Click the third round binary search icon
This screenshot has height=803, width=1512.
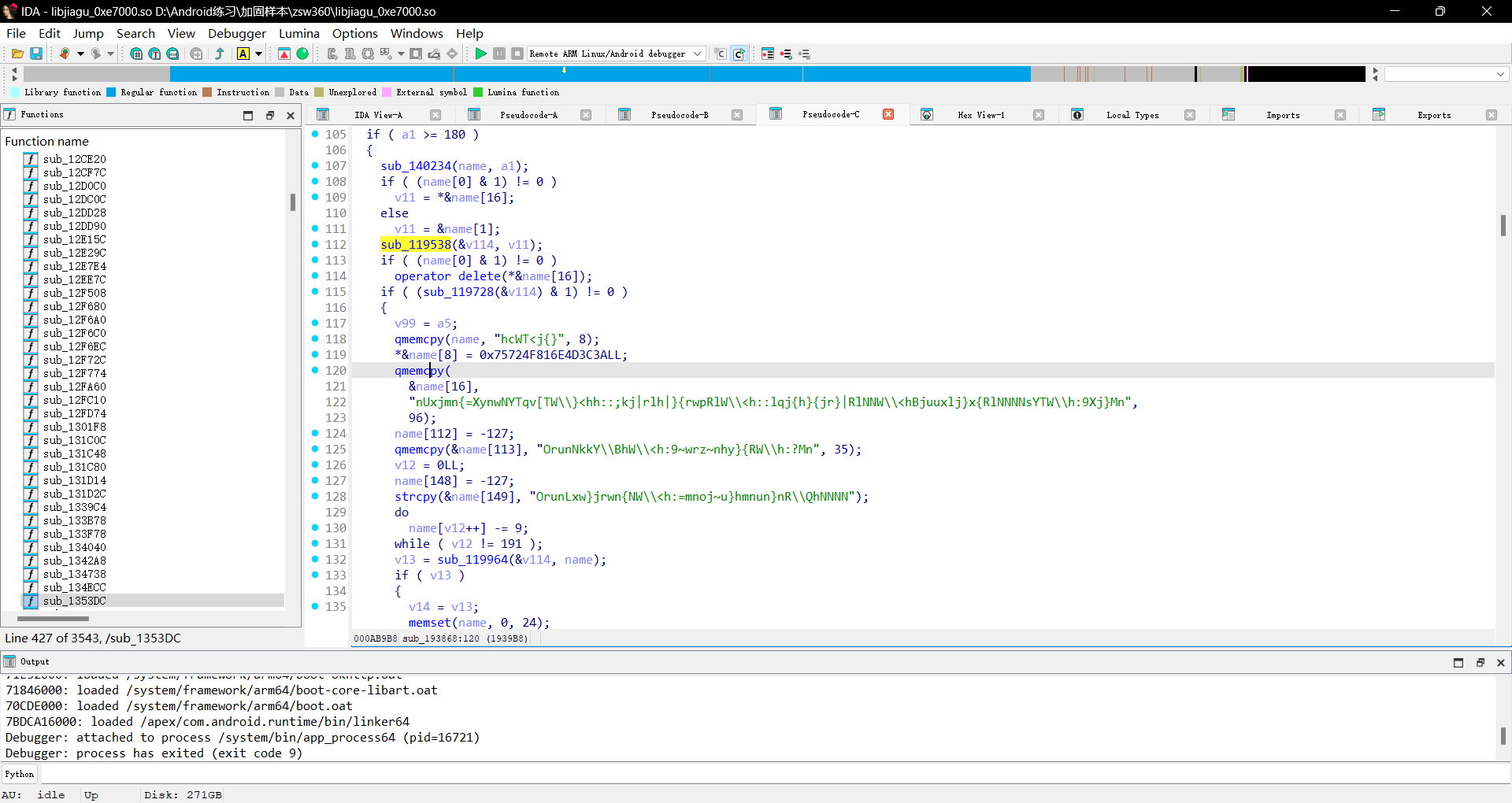click(x=172, y=54)
